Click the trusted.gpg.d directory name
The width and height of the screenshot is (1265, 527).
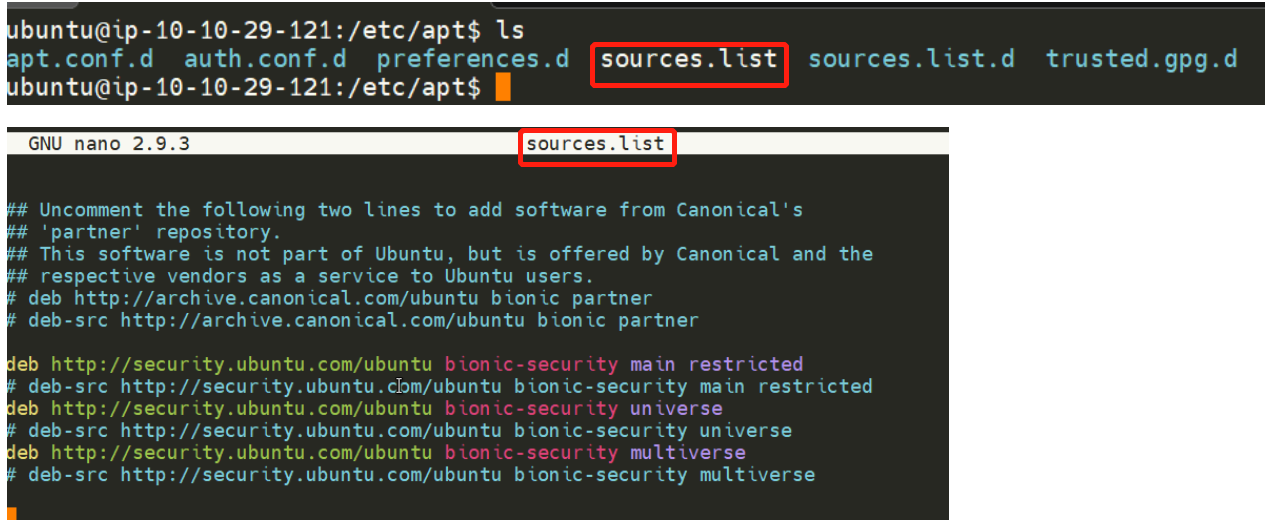point(1141,59)
